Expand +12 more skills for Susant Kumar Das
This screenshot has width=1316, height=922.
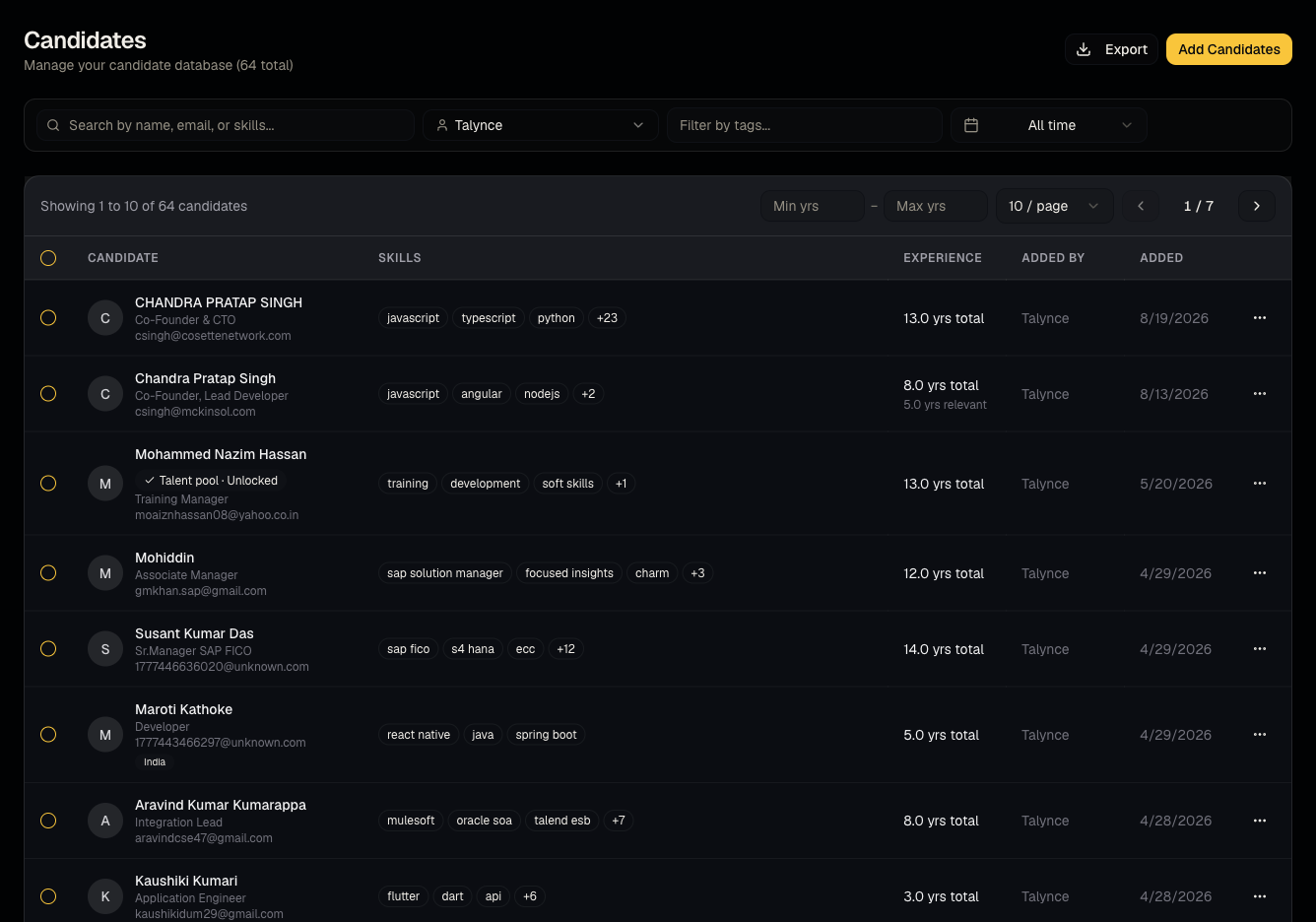tap(565, 649)
